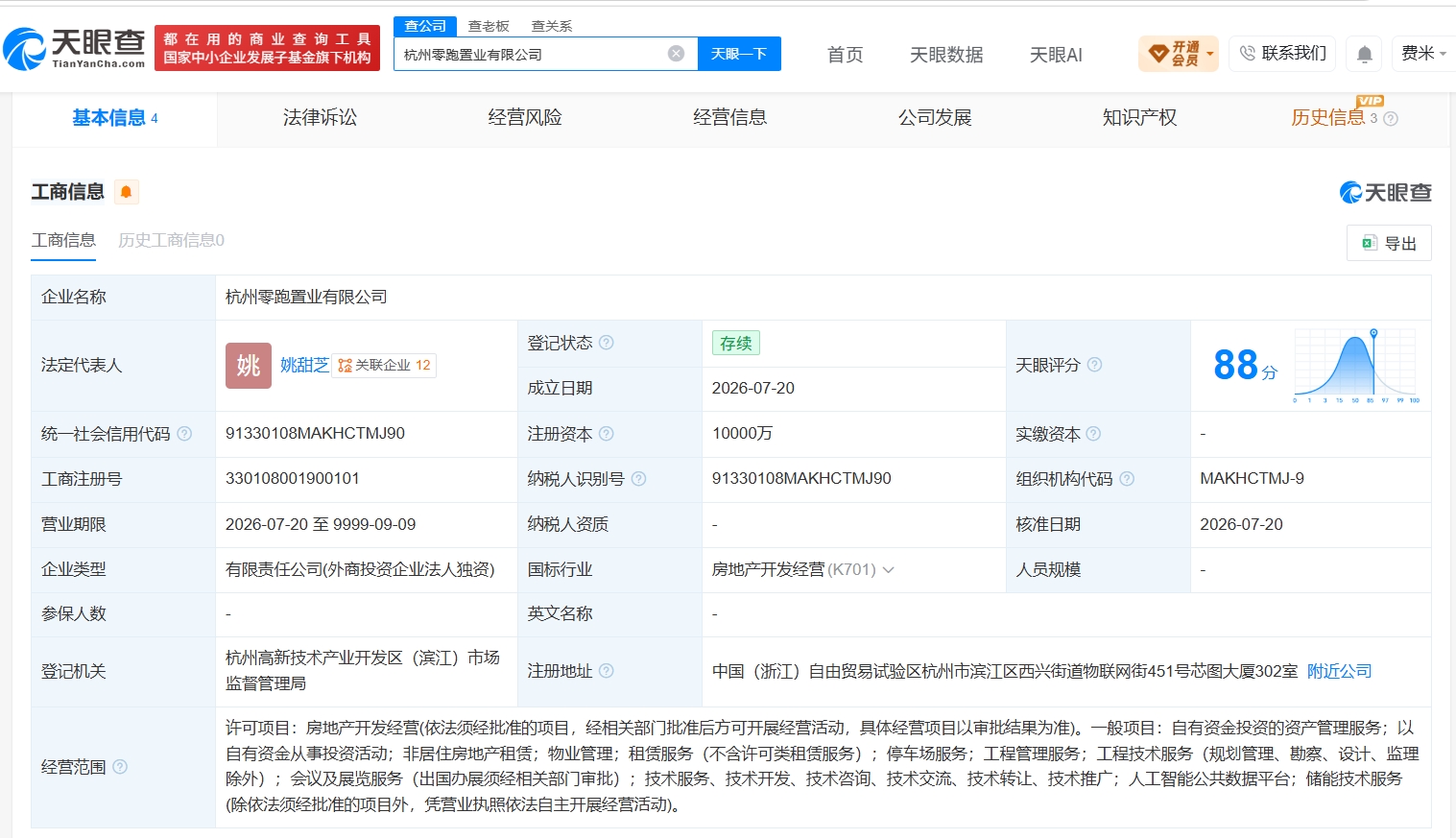The width and height of the screenshot is (1456, 838).
Task: Select the 查老板 search mode tab
Action: 489,26
